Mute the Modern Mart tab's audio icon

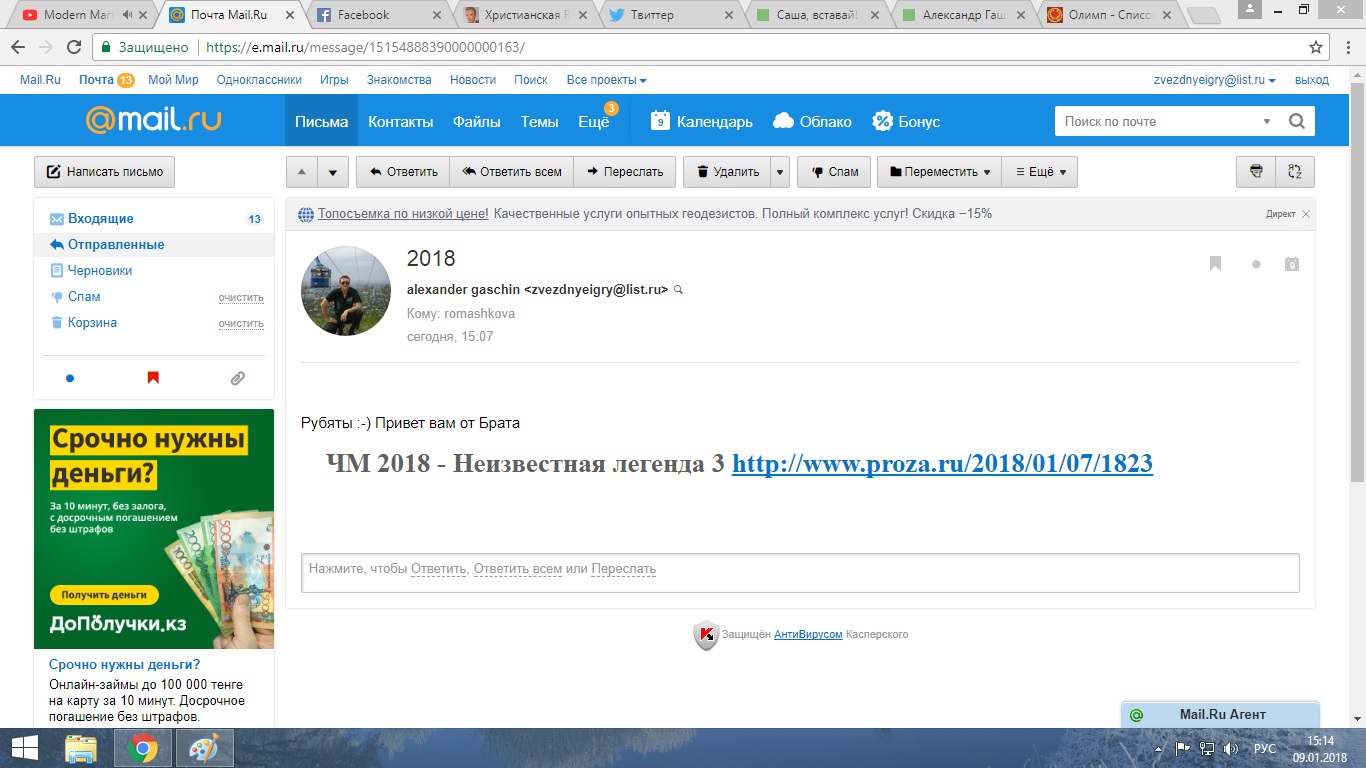coord(129,15)
